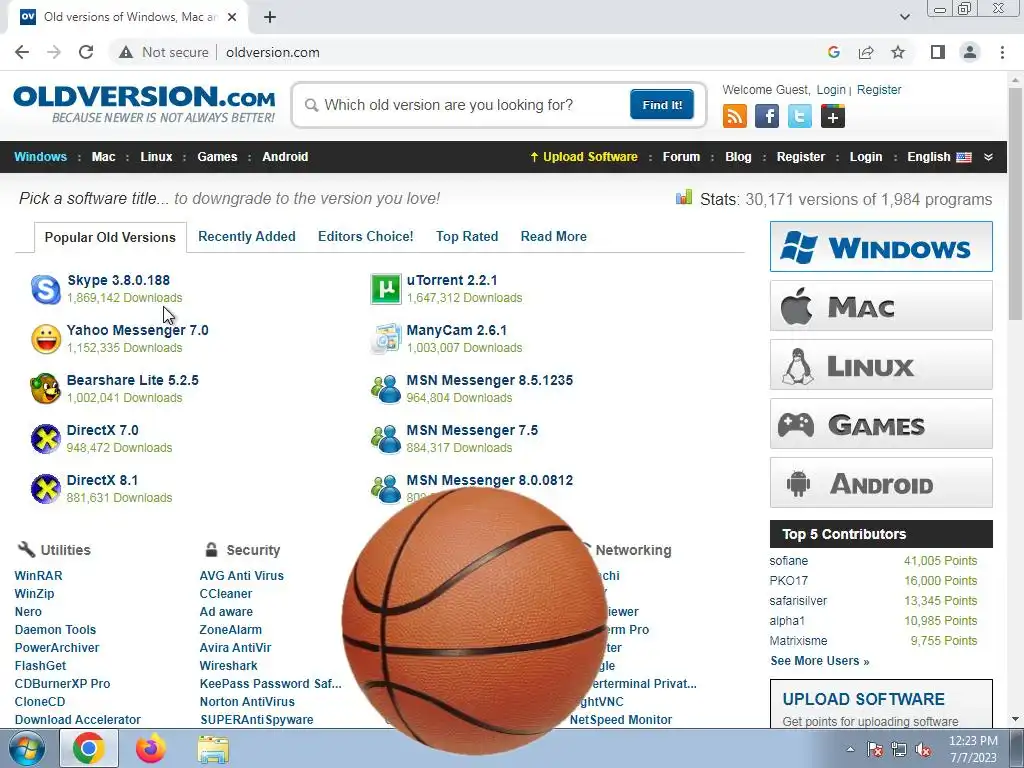The height and width of the screenshot is (768, 1024).
Task: Close the Old versions browser tab
Action: click(x=232, y=17)
